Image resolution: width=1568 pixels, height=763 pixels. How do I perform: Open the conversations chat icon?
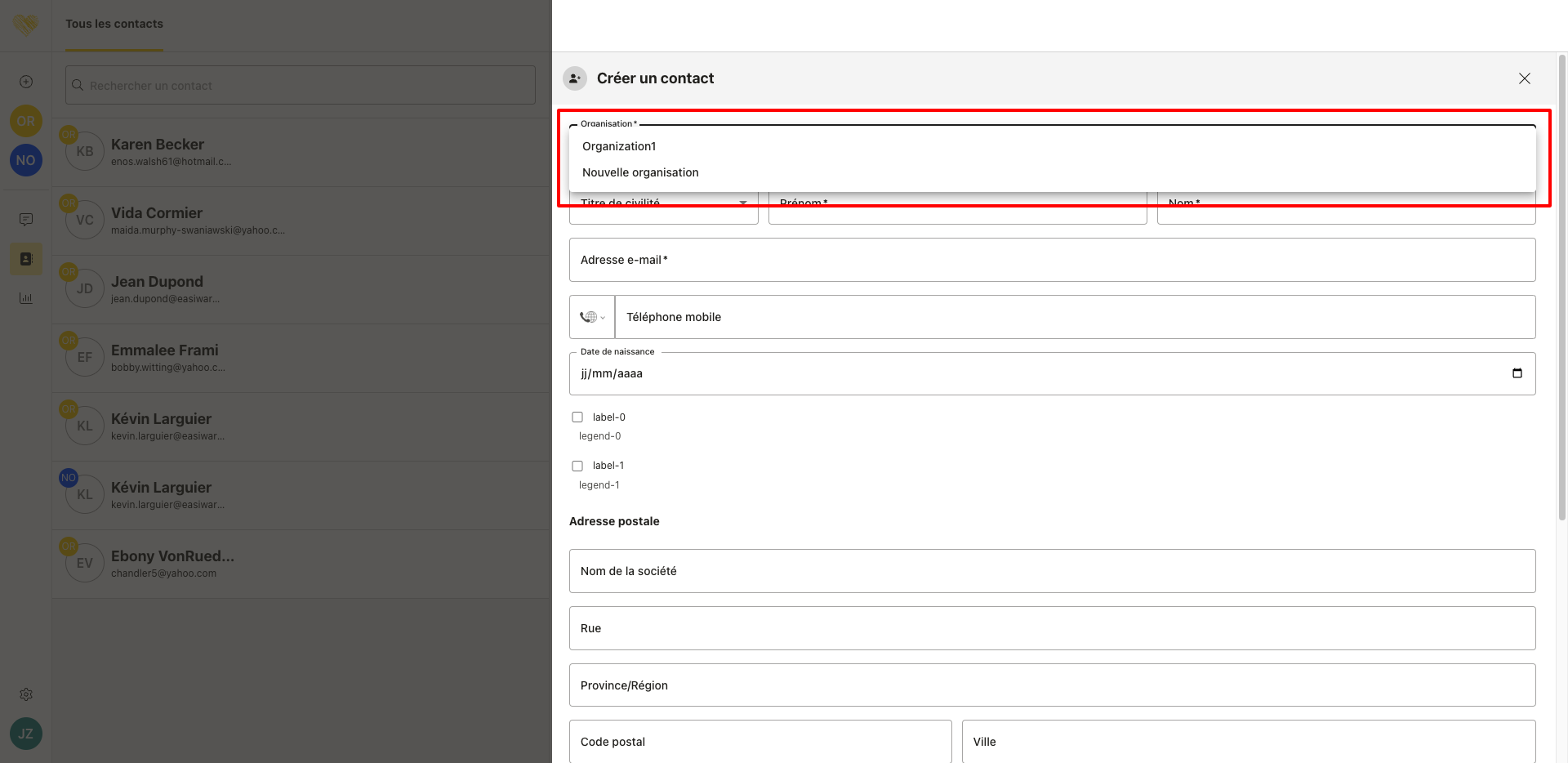pos(26,219)
